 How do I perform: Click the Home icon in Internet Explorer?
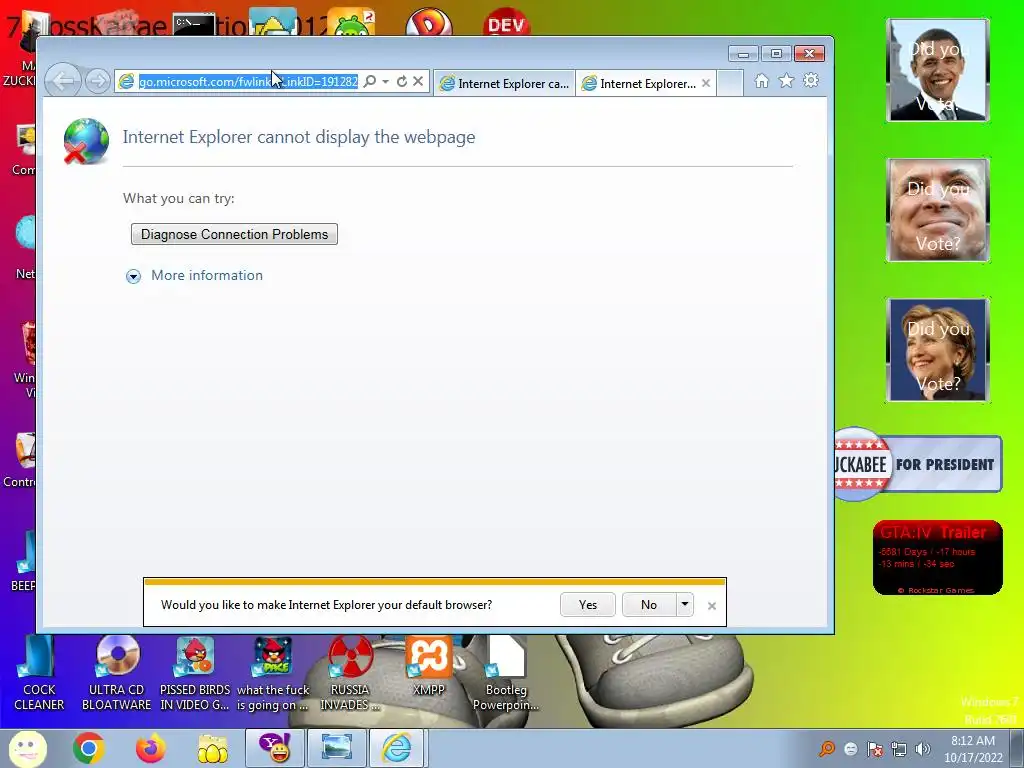761,81
